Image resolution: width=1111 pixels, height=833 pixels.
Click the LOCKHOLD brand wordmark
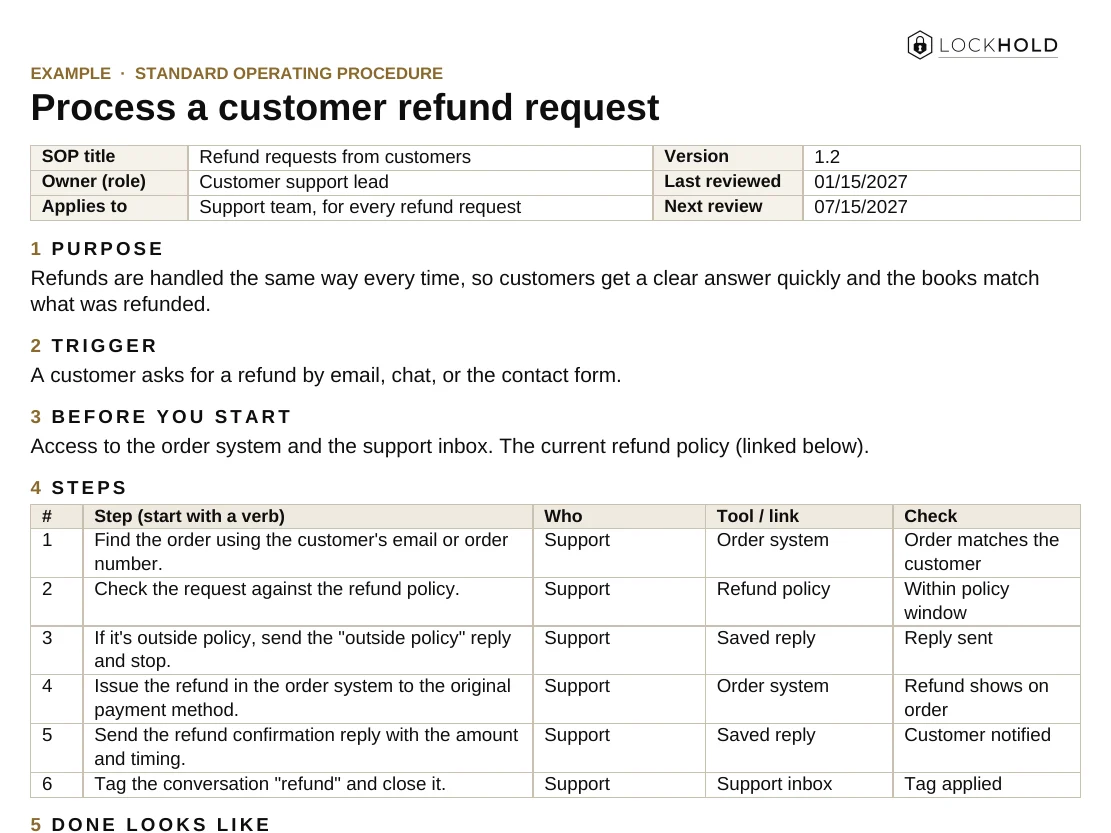pyautogui.click(x=998, y=45)
